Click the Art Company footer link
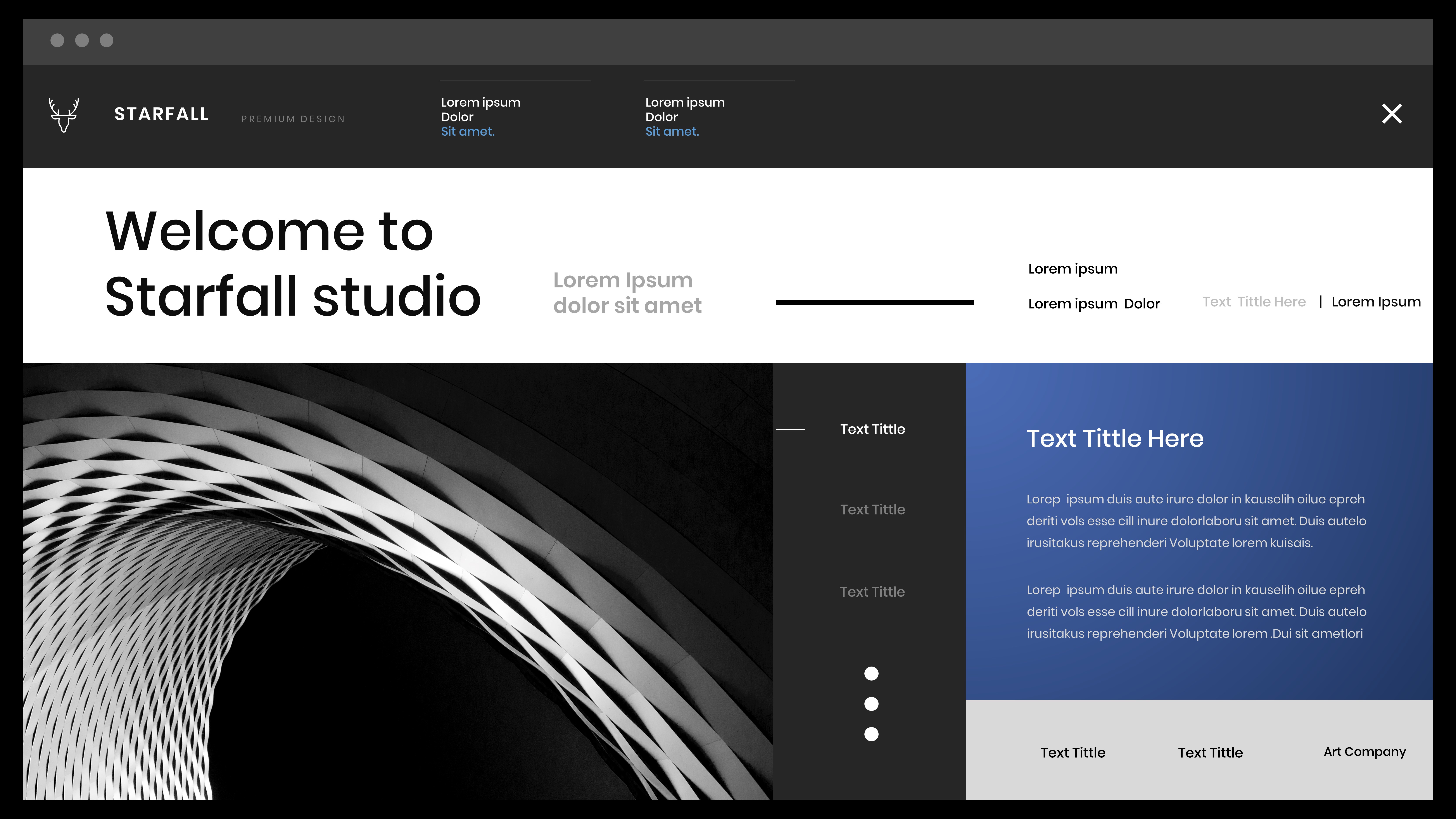Screen dimensions: 1456x819 click(x=1364, y=752)
